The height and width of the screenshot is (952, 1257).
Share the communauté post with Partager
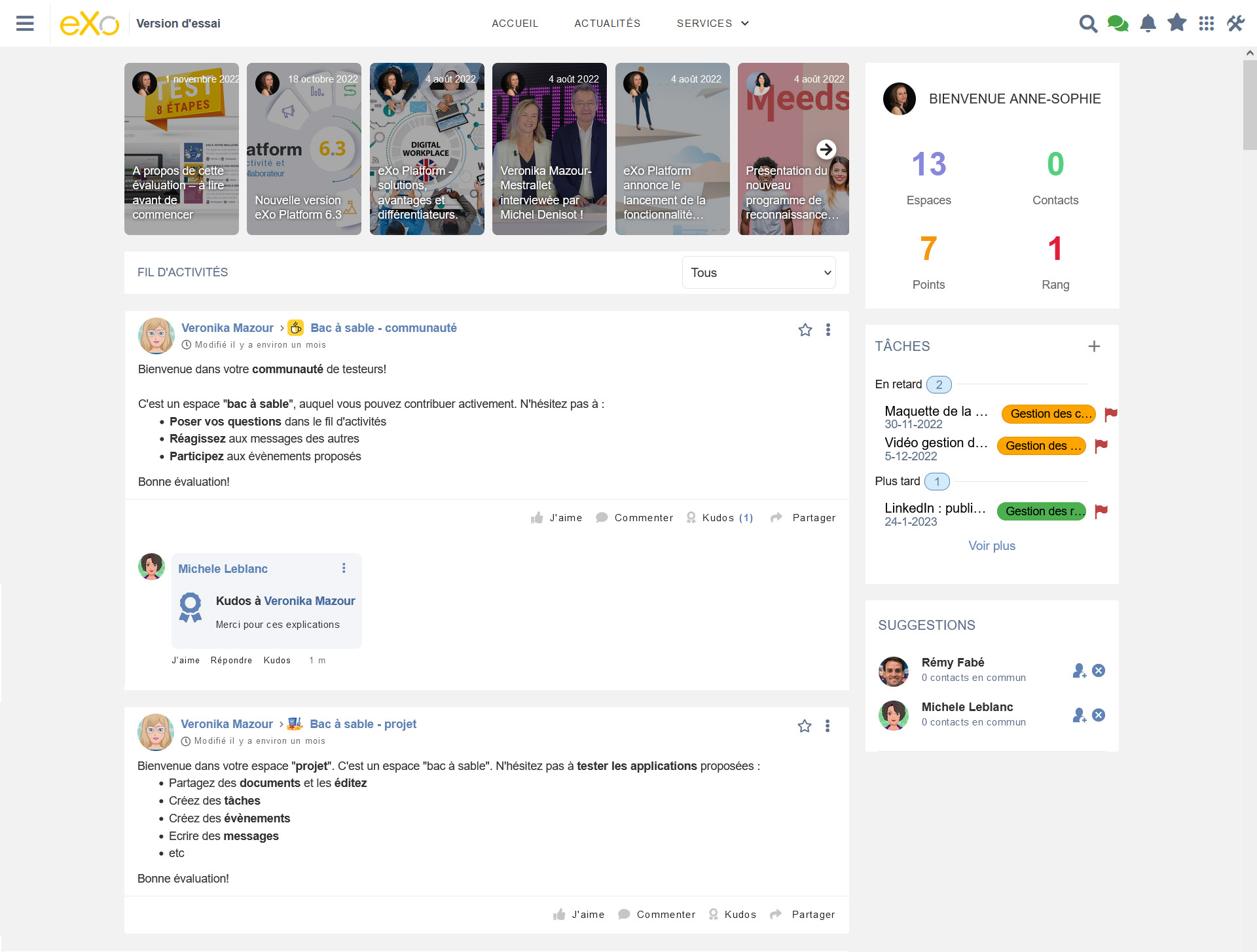point(803,518)
